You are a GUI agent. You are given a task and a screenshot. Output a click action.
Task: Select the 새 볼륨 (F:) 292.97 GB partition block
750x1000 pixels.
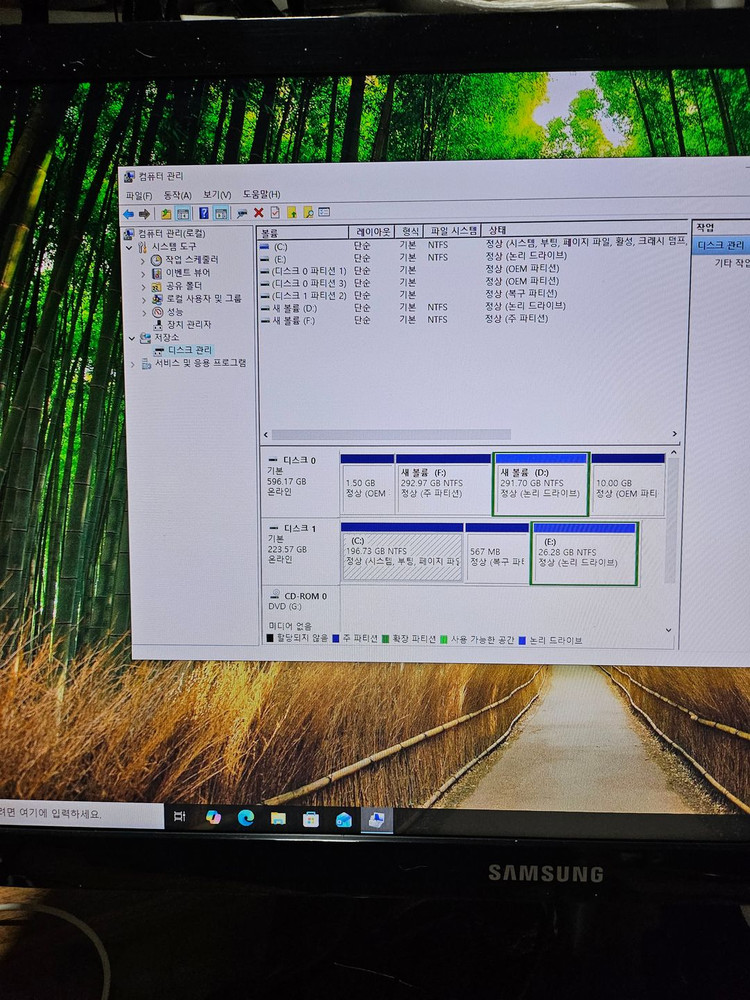click(x=443, y=483)
